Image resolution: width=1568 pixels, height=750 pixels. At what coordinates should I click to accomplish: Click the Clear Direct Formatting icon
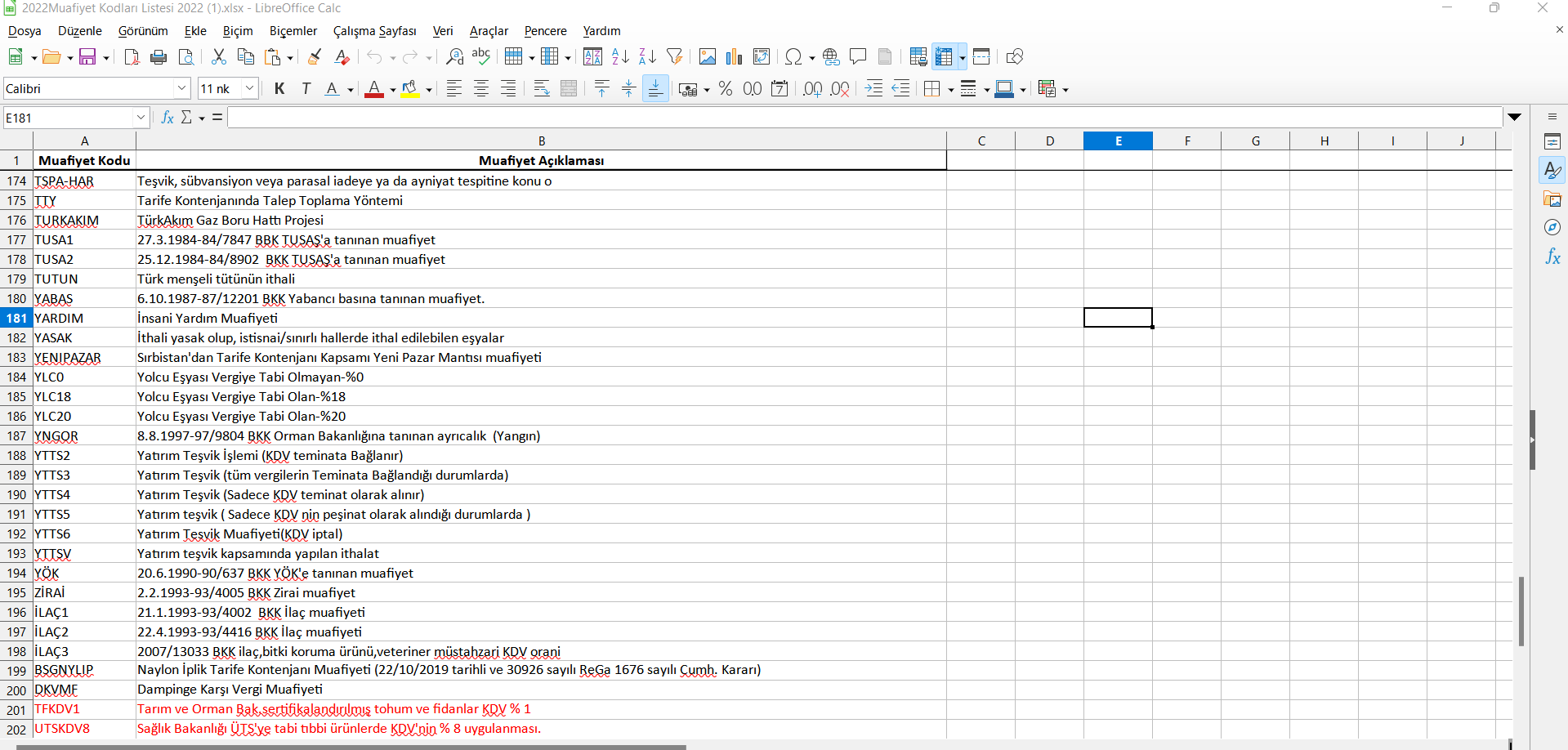pos(342,56)
